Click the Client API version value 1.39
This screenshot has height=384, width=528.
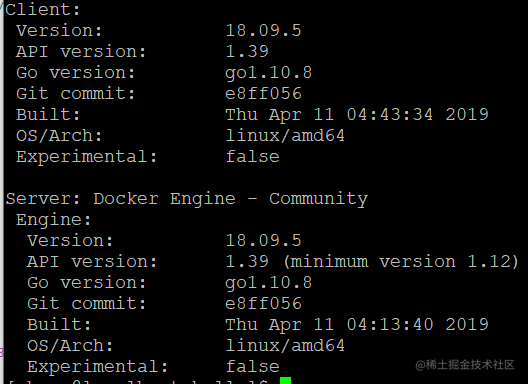point(247,52)
